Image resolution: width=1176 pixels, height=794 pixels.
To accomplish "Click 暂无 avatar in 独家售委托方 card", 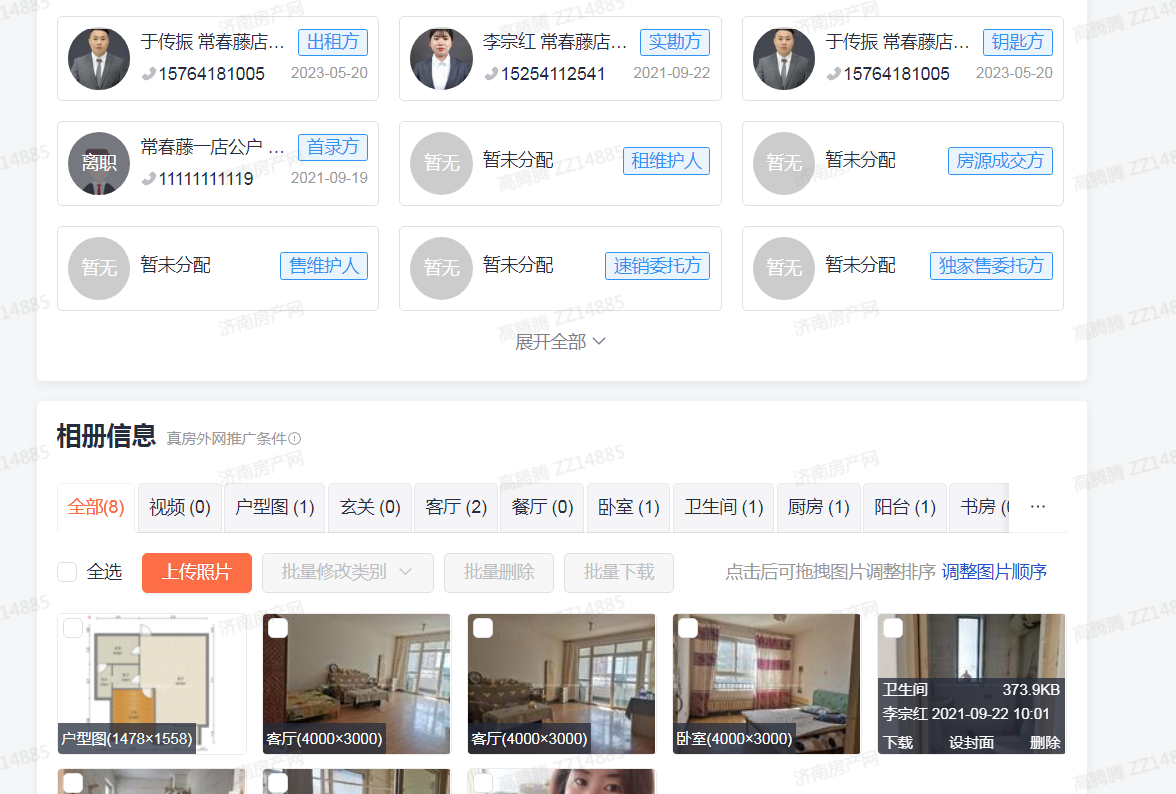I will [784, 268].
